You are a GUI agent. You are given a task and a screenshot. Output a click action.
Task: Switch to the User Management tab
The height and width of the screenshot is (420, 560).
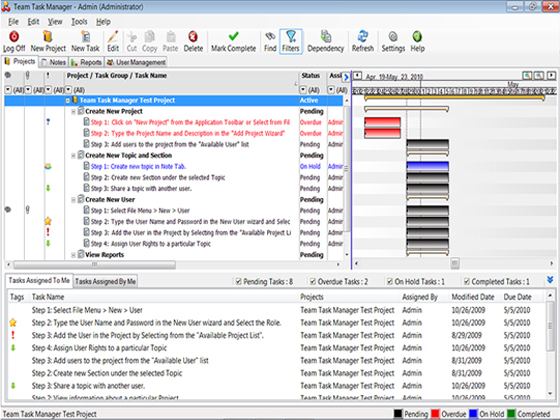pyautogui.click(x=136, y=62)
